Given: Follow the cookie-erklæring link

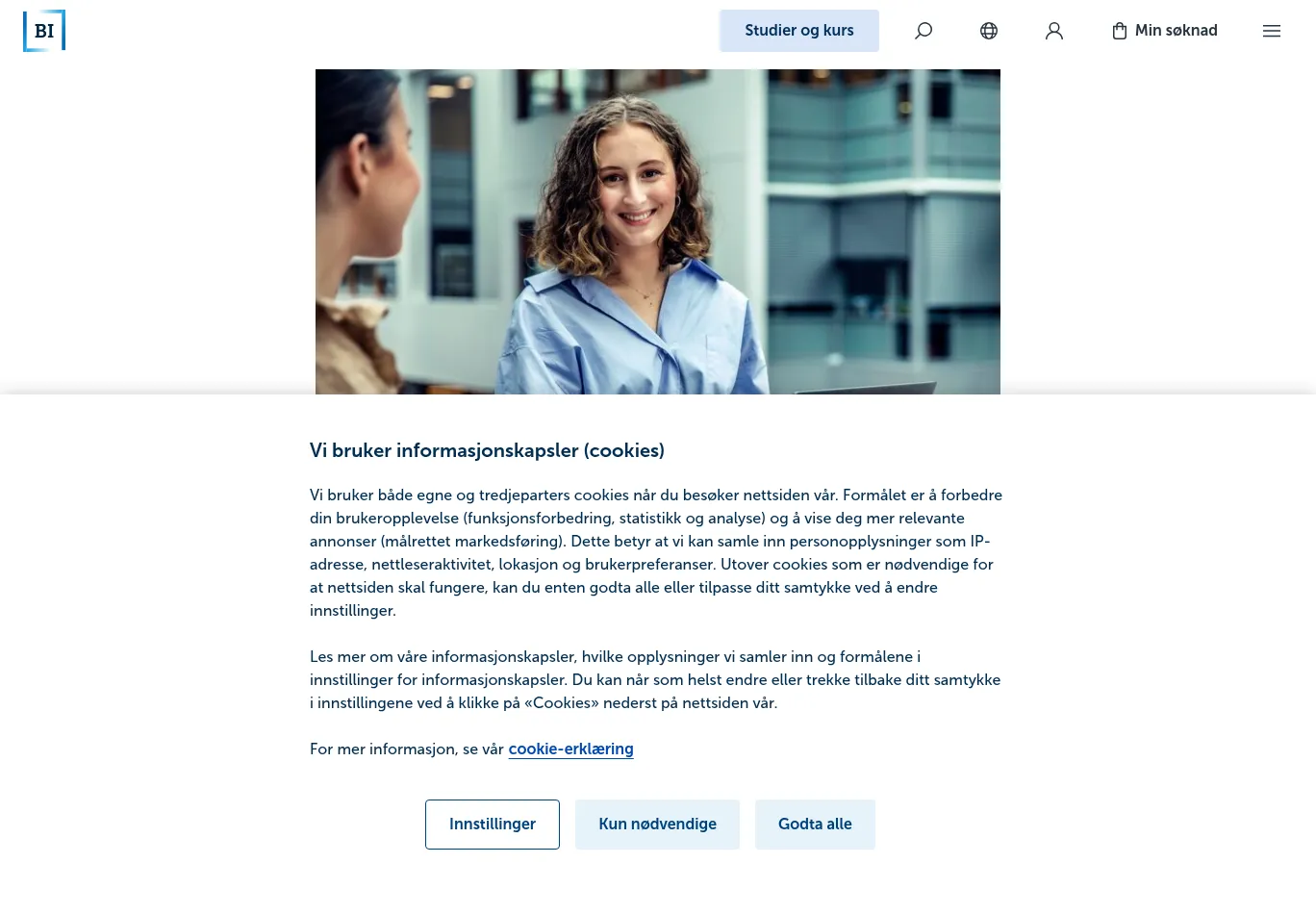Looking at the screenshot, I should (571, 749).
